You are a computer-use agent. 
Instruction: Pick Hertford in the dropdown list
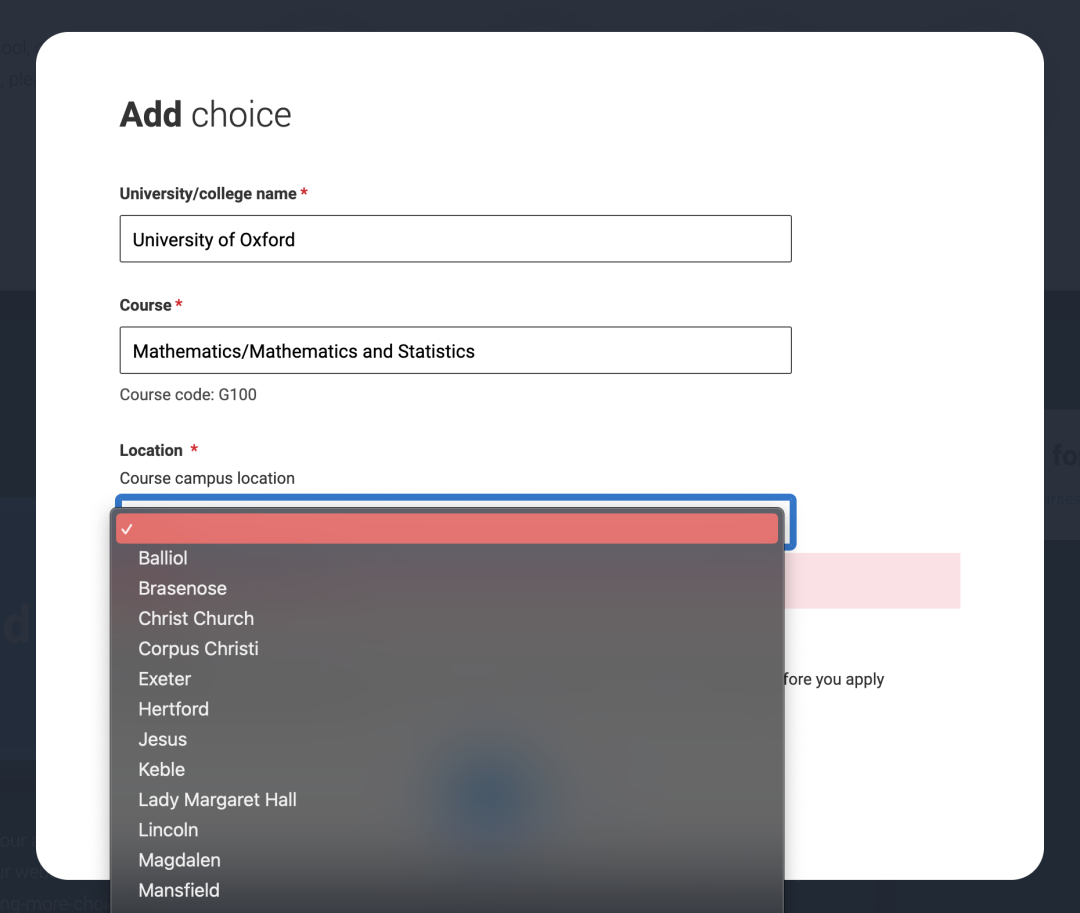click(x=447, y=710)
